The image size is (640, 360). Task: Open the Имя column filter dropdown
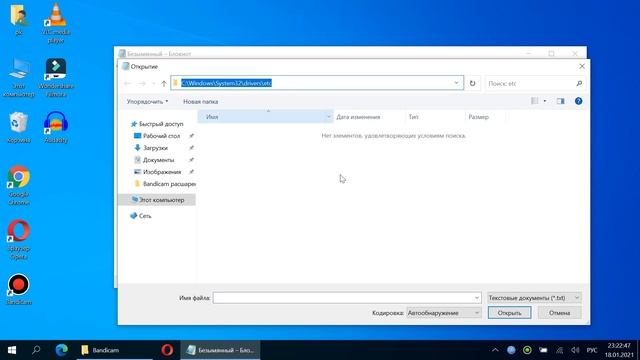[x=329, y=117]
